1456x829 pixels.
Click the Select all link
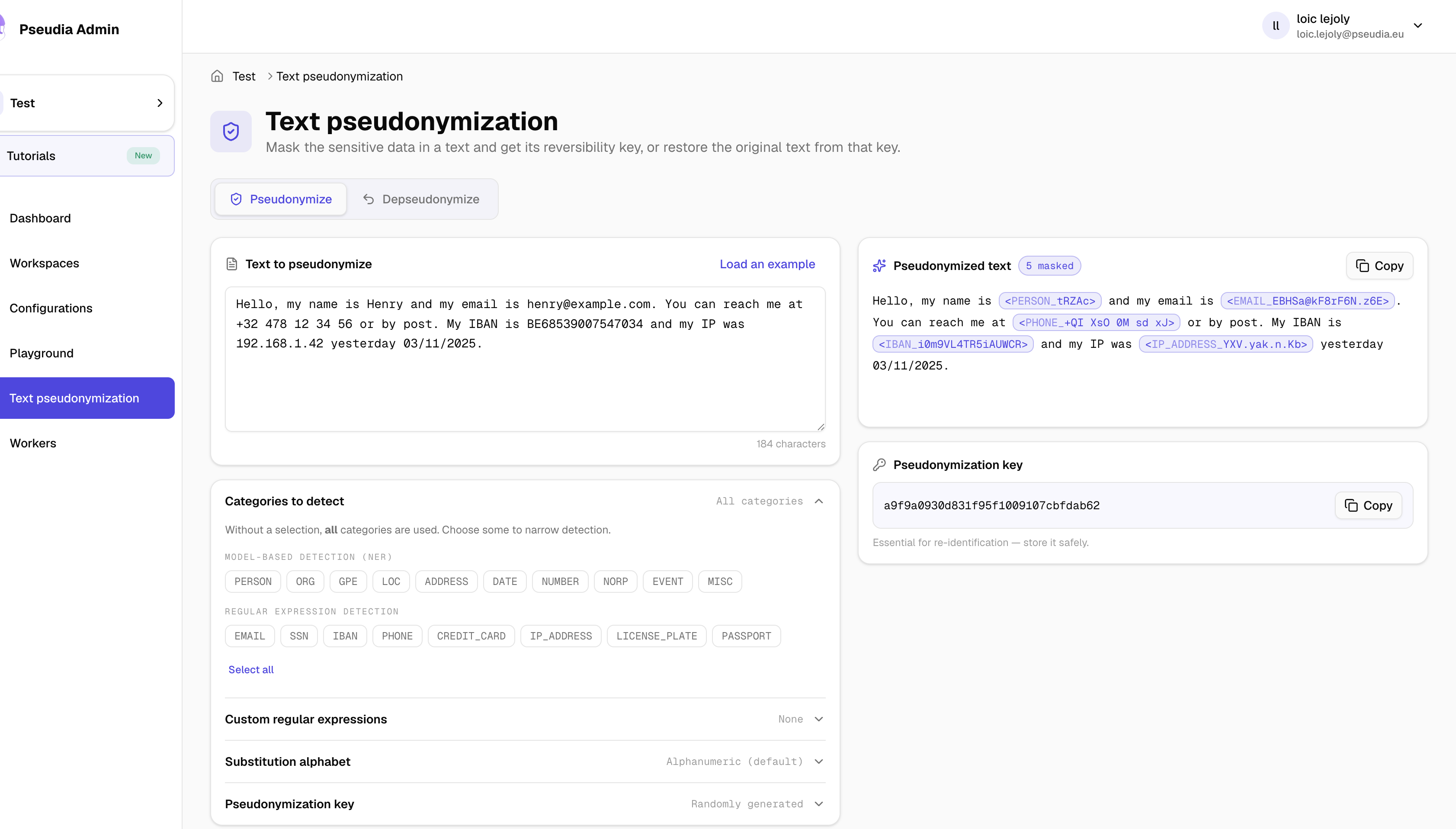point(251,670)
